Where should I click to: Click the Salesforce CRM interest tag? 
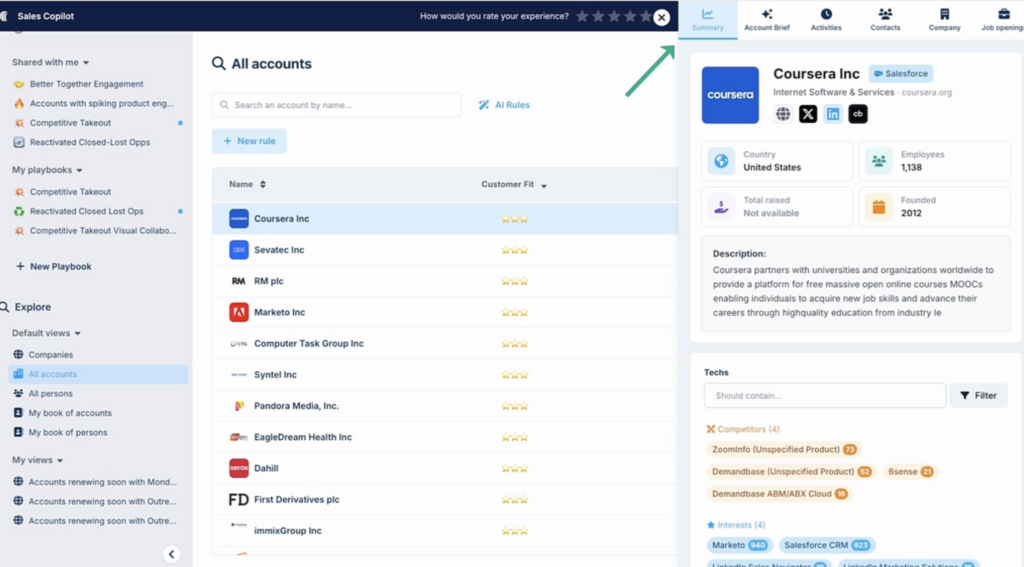tap(827, 545)
